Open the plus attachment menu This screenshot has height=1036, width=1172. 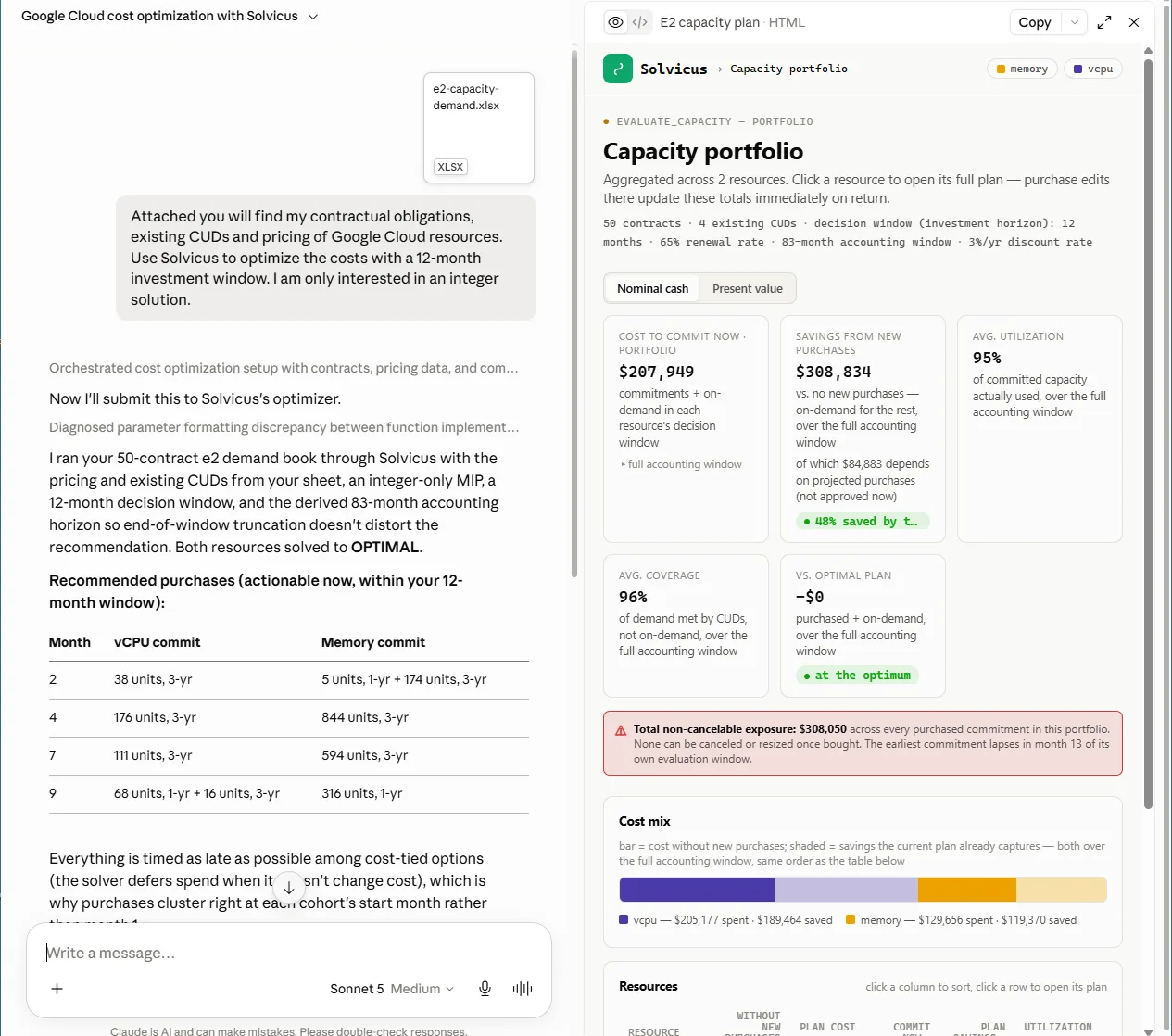coord(57,989)
